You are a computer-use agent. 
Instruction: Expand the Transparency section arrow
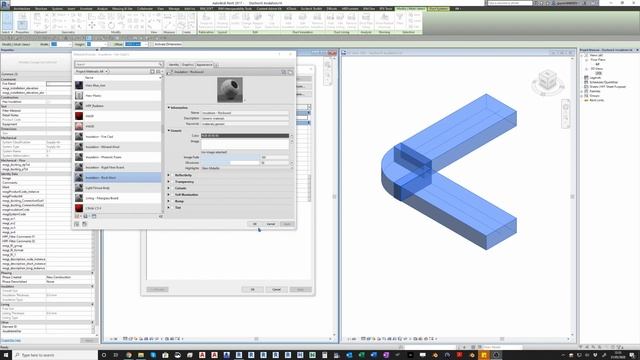point(169,182)
